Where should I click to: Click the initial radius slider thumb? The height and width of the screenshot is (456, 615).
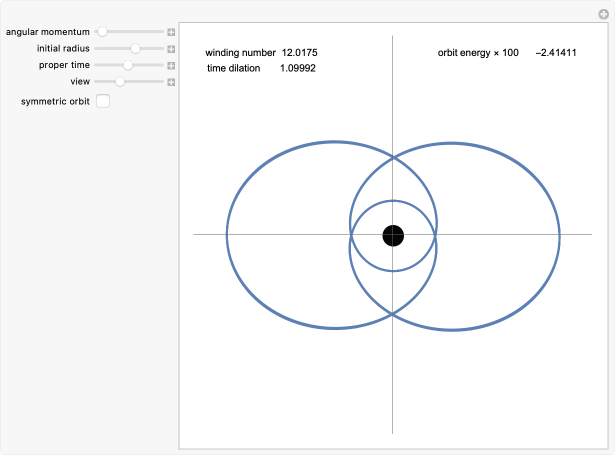point(135,48)
